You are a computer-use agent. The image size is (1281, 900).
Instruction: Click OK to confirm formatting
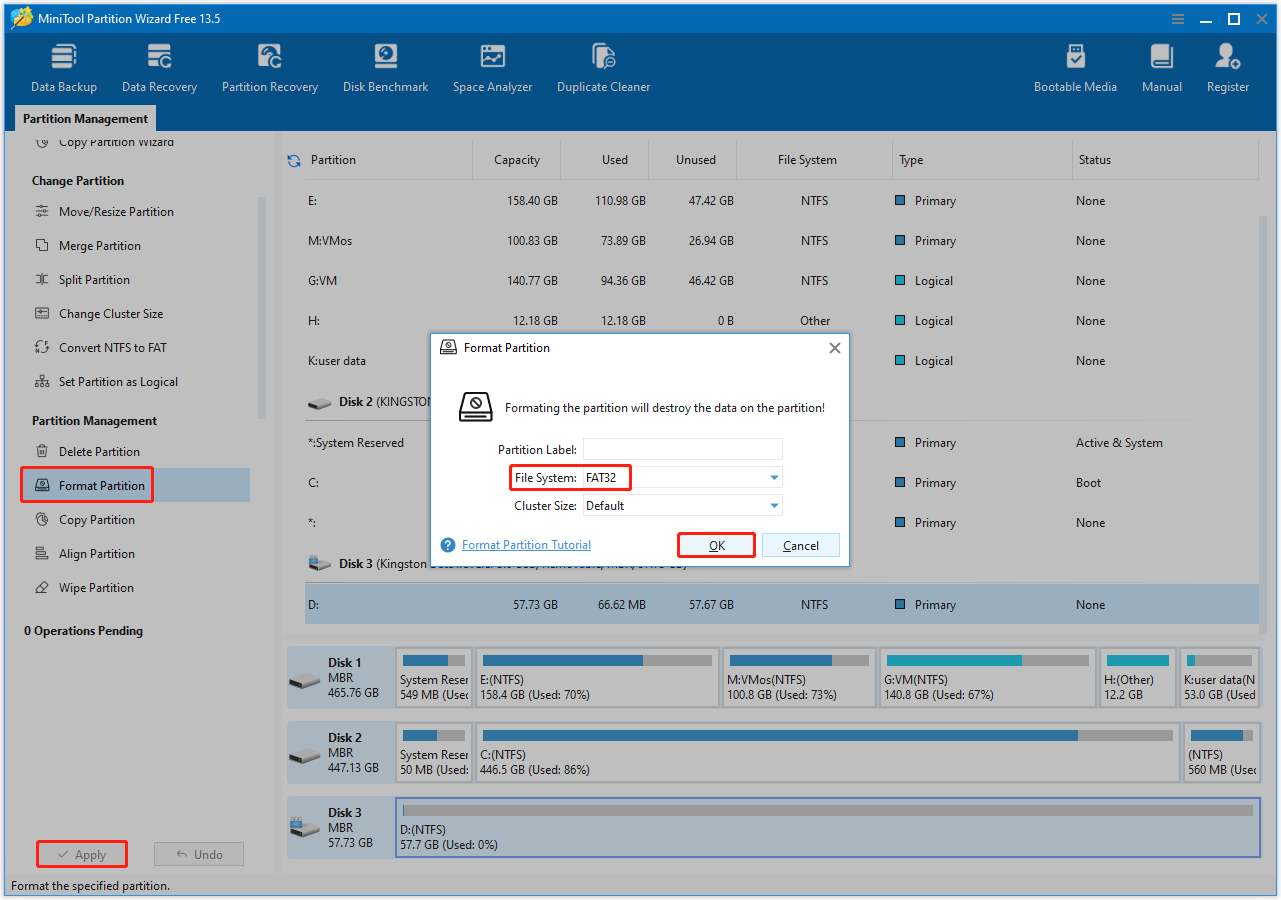(716, 545)
